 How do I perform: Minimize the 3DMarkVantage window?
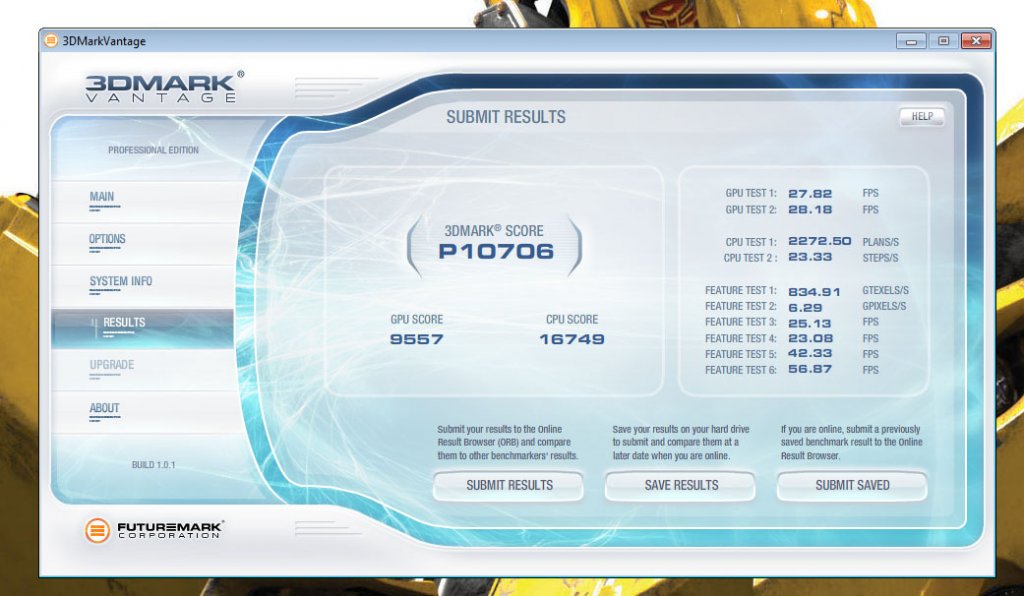(910, 41)
